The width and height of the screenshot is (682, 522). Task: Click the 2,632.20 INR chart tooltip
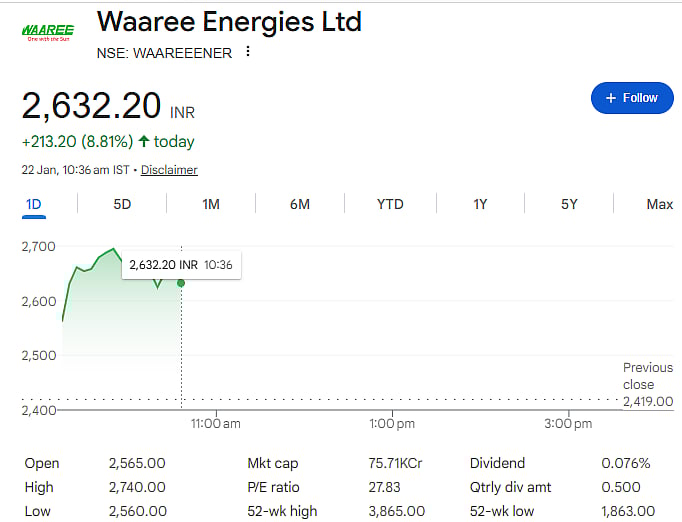(x=181, y=265)
